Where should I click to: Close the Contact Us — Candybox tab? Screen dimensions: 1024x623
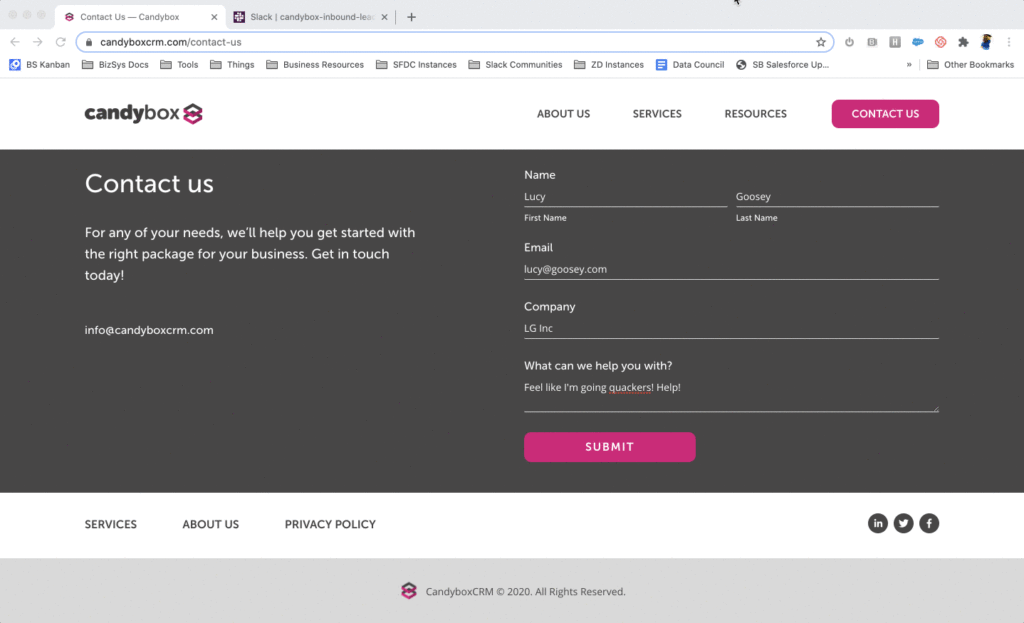coord(214,17)
